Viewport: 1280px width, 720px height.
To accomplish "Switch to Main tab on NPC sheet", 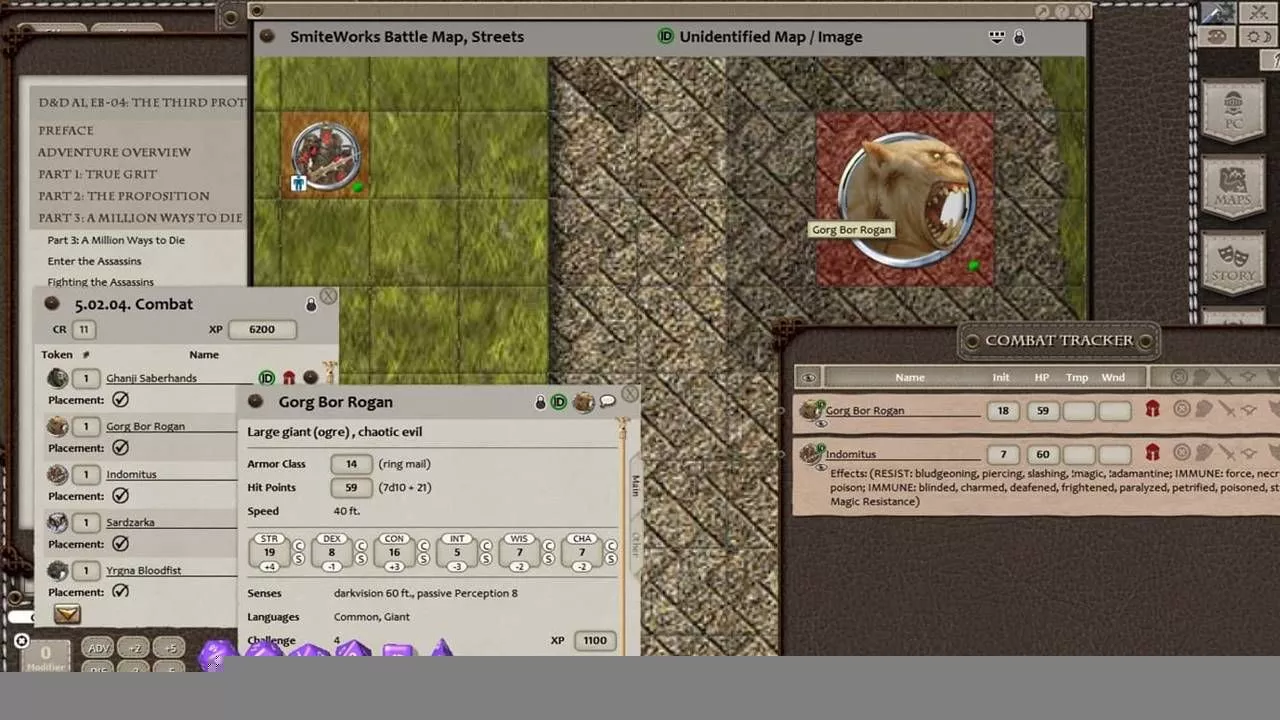I will pos(635,486).
